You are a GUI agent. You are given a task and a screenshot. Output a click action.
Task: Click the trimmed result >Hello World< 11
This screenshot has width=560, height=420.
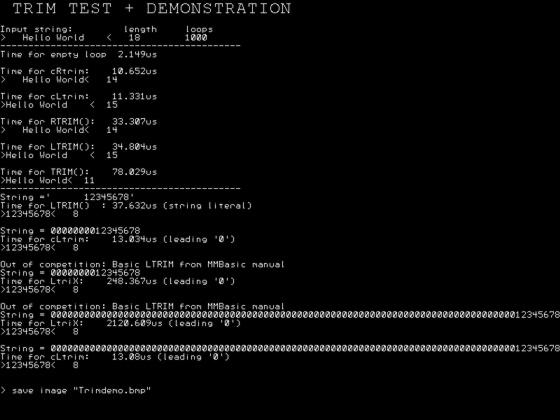point(48,180)
